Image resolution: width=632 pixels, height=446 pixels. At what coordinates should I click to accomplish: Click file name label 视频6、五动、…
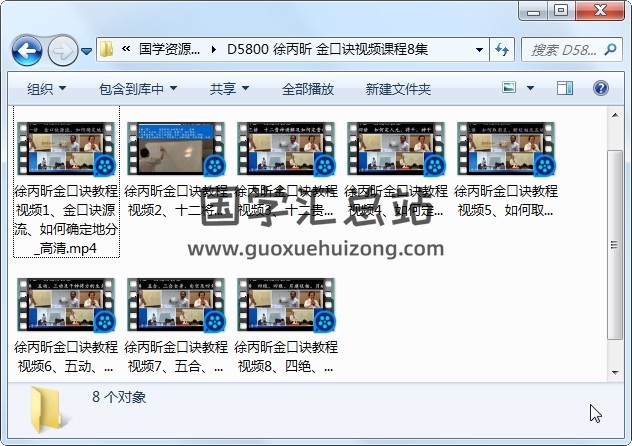click(x=66, y=356)
